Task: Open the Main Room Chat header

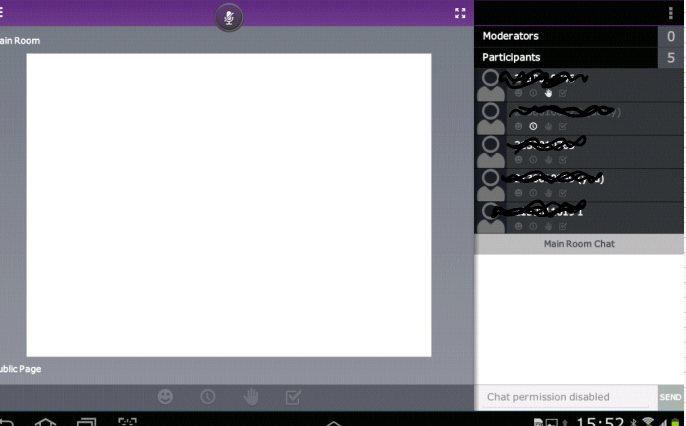Action: point(579,244)
